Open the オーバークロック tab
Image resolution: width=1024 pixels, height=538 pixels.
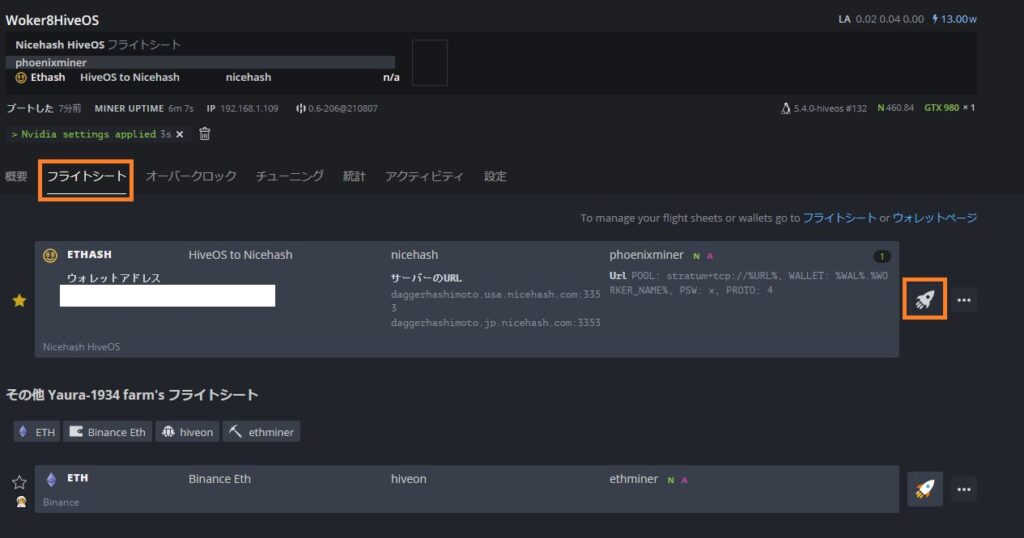(191, 176)
